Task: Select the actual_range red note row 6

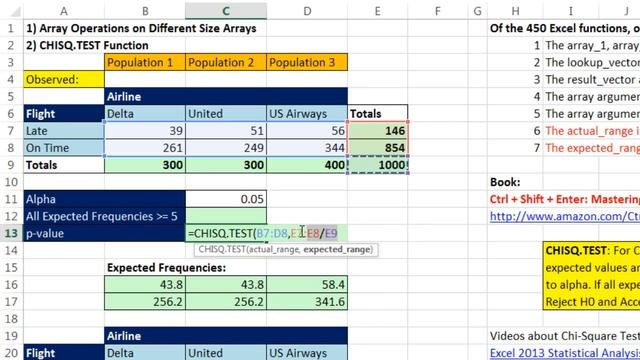Action: (x=592, y=131)
